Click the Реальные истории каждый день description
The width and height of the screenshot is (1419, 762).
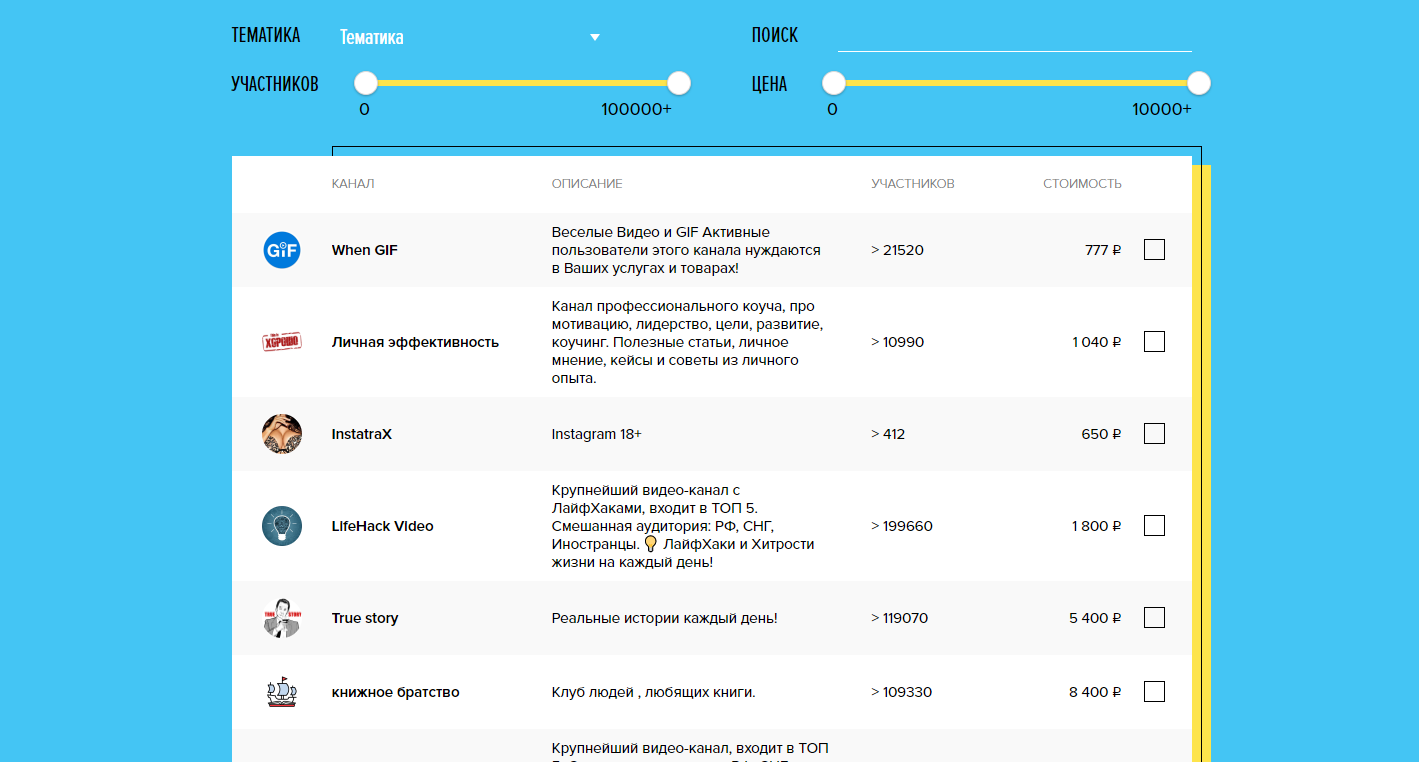pyautogui.click(x=665, y=618)
